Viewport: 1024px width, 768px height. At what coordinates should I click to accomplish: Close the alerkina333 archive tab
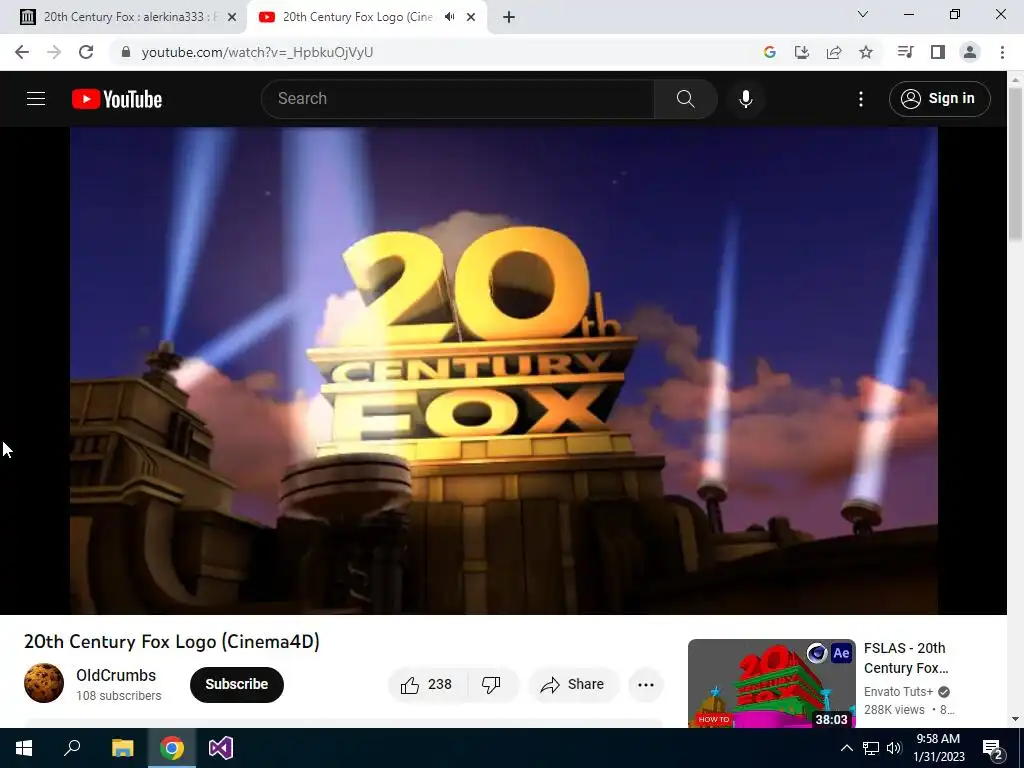pos(232,18)
